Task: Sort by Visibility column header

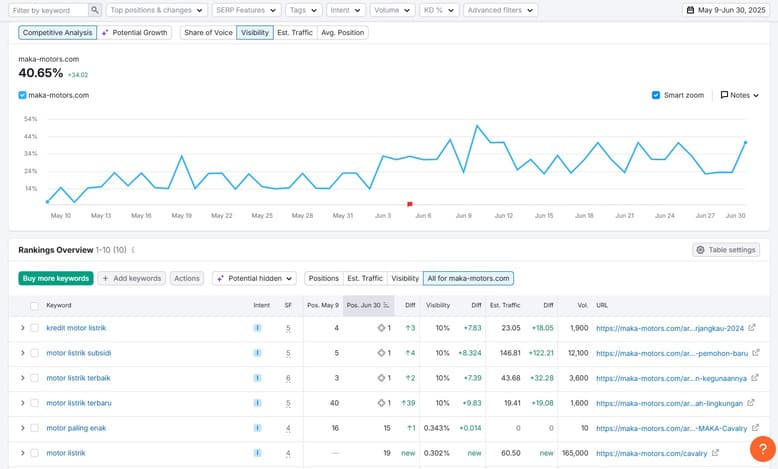Action: (438, 305)
